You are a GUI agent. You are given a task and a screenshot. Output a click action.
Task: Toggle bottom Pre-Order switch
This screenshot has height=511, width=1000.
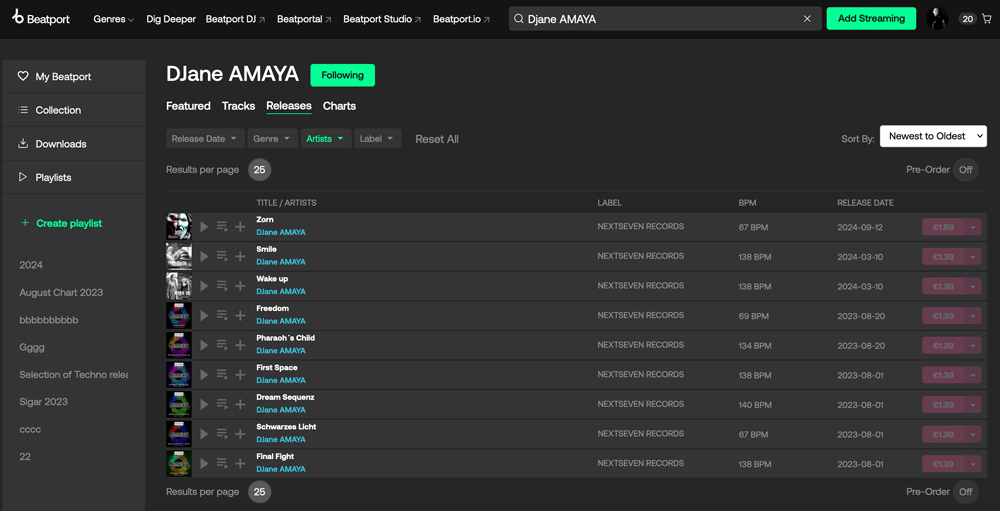[x=966, y=492]
